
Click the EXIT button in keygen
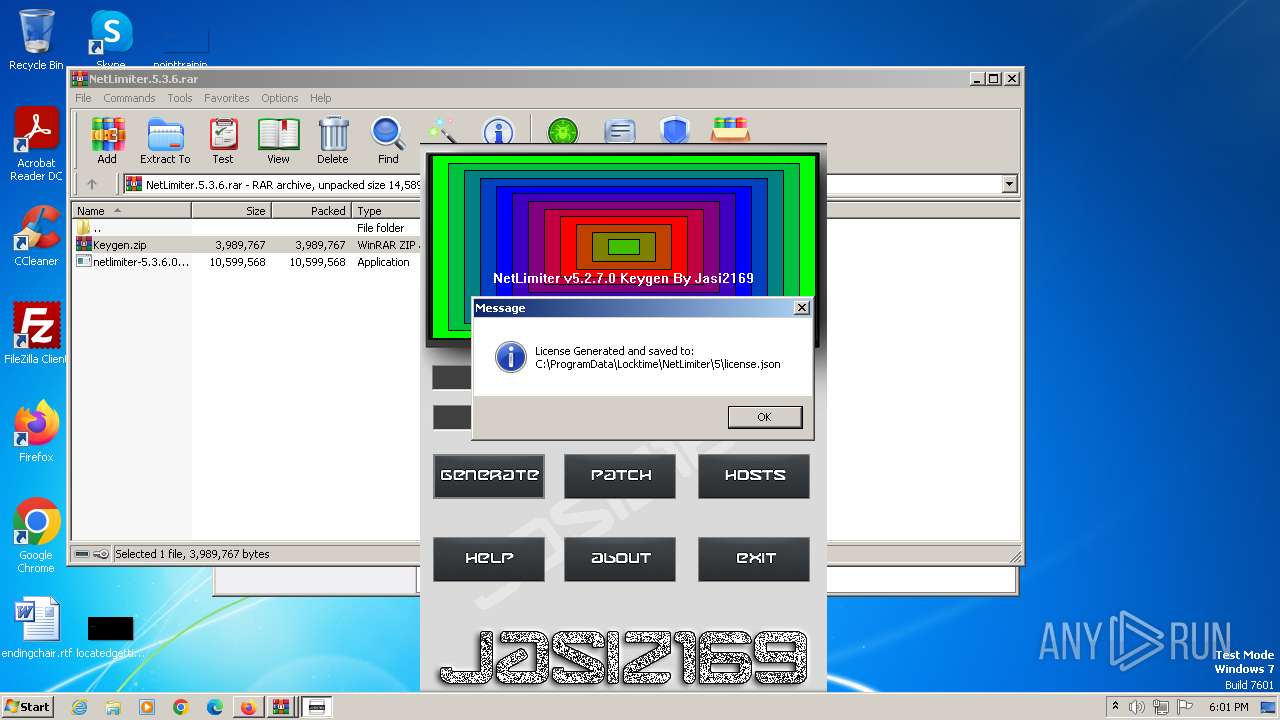(754, 559)
